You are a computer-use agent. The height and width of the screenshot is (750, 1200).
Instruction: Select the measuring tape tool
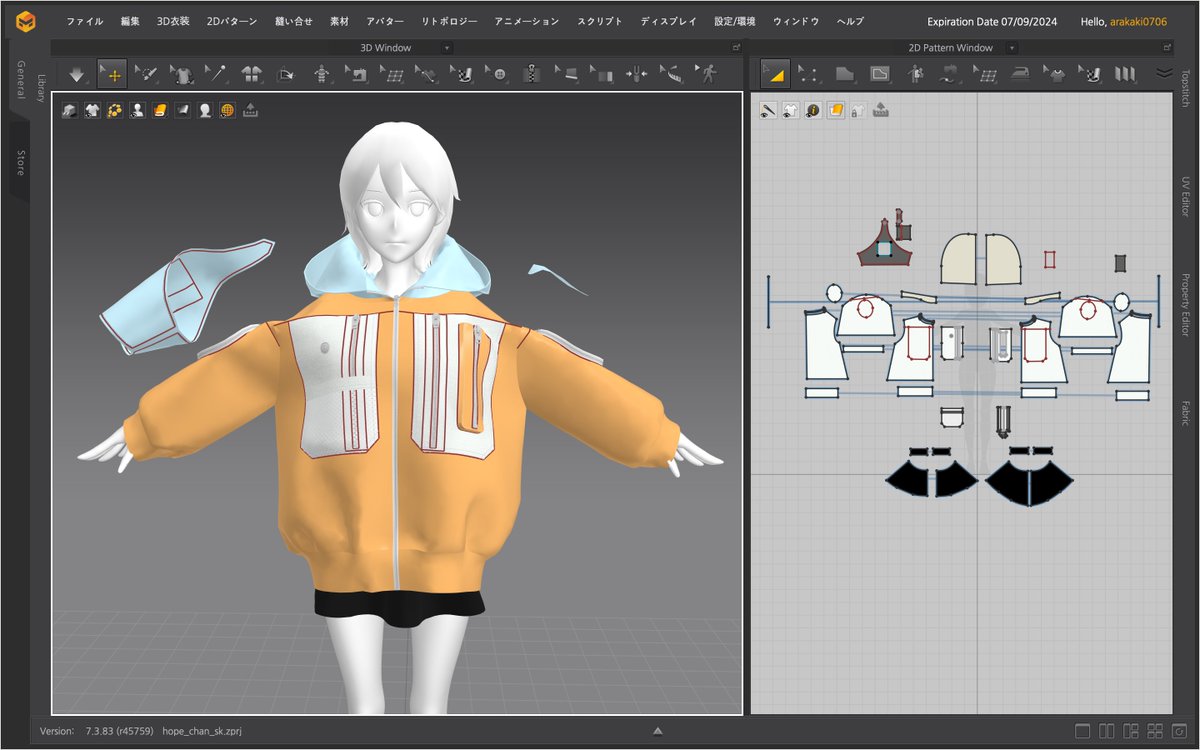tap(672, 74)
